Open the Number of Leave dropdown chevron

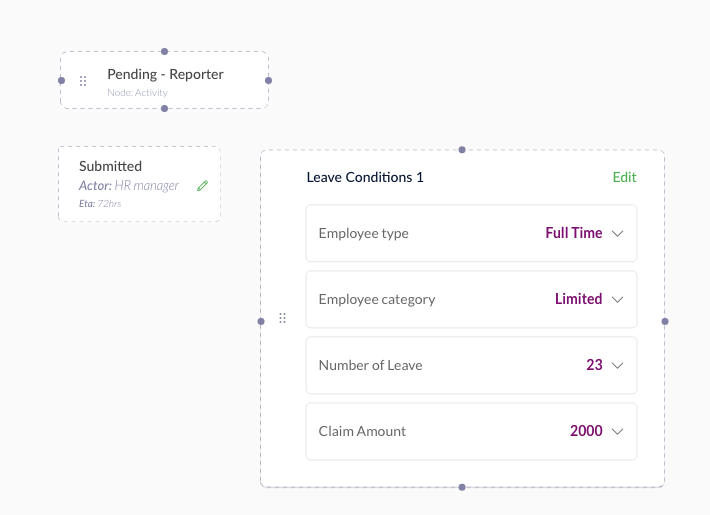tap(618, 366)
